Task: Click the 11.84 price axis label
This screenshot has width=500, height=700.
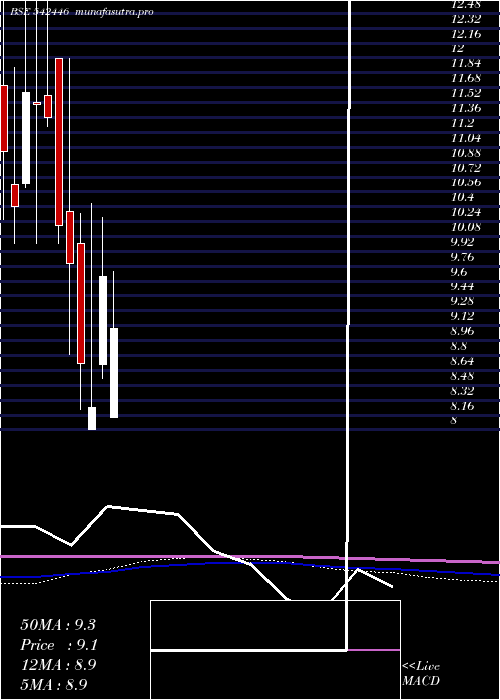Action: point(466,63)
